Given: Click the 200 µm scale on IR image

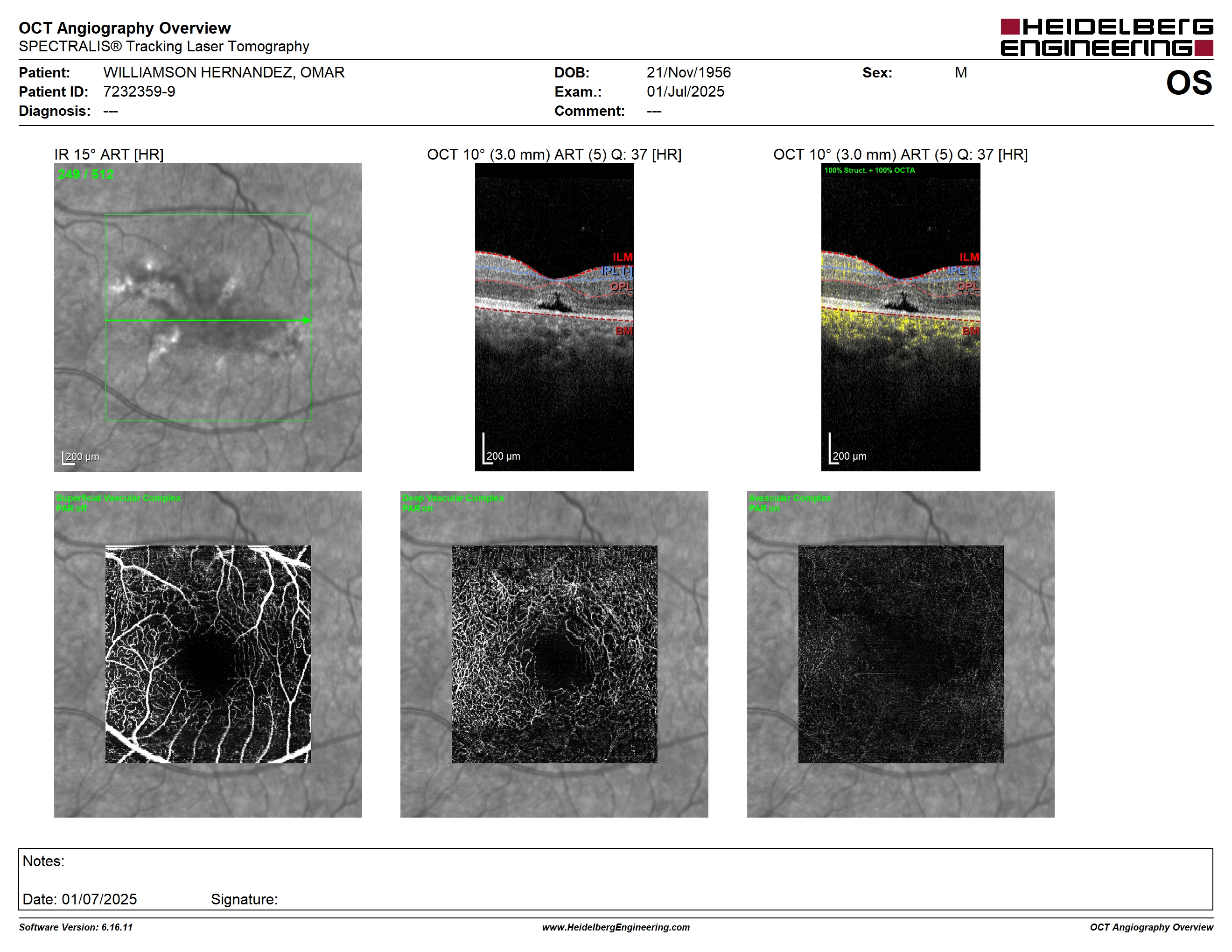Looking at the screenshot, I should click(x=80, y=457).
